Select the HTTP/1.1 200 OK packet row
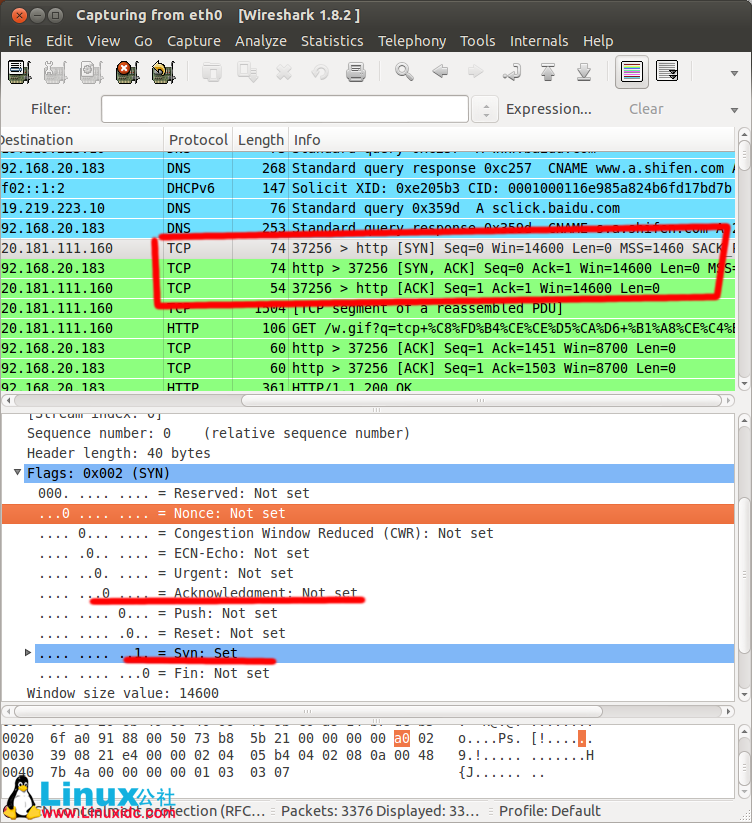Image resolution: width=752 pixels, height=823 pixels. (367, 386)
